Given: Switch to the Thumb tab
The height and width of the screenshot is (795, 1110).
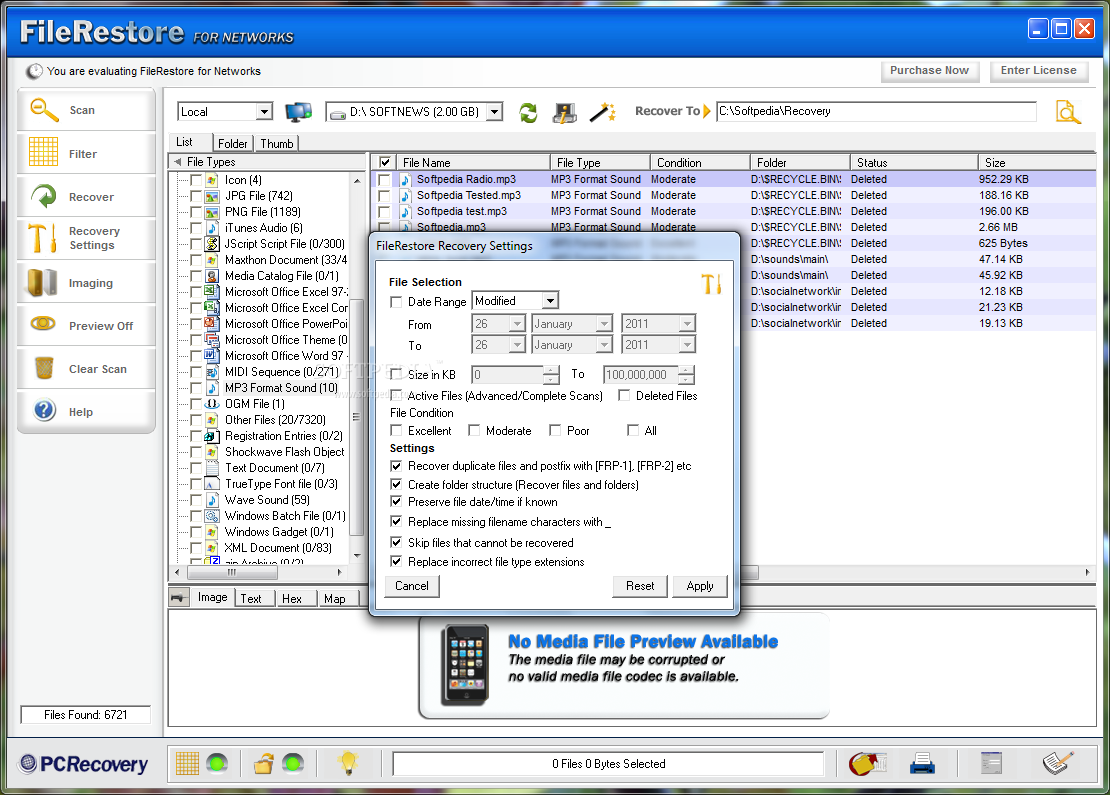Looking at the screenshot, I should [277, 143].
